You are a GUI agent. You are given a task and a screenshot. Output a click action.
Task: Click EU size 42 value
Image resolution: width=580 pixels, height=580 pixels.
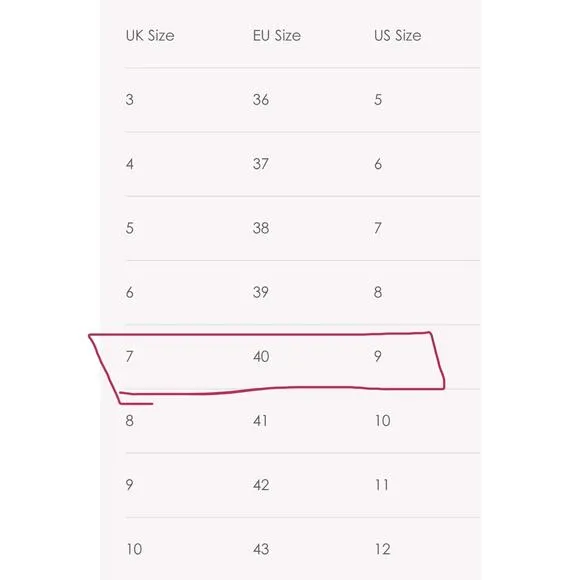click(x=261, y=485)
